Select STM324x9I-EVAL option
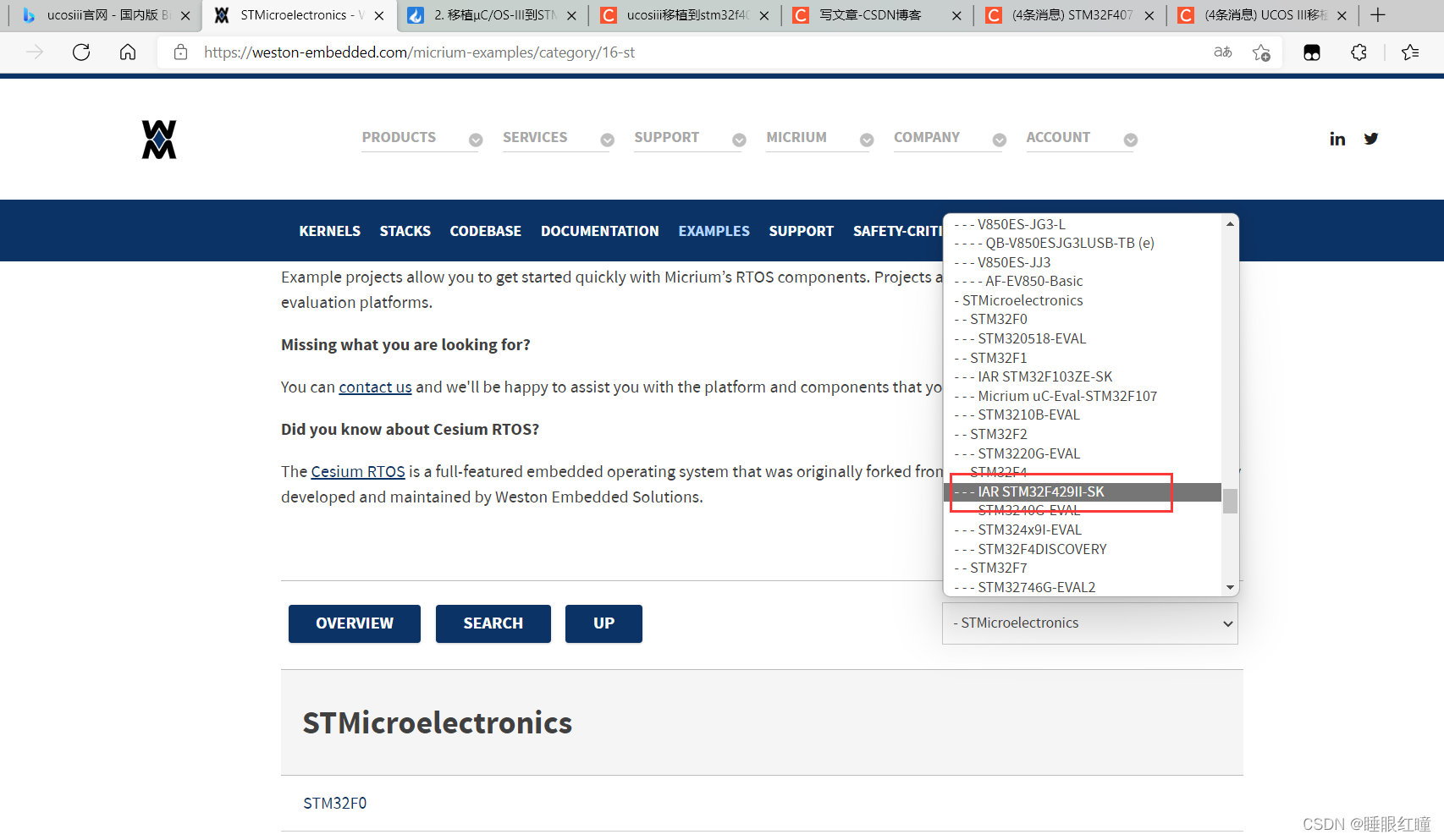The image size is (1444, 840). coord(1083,530)
